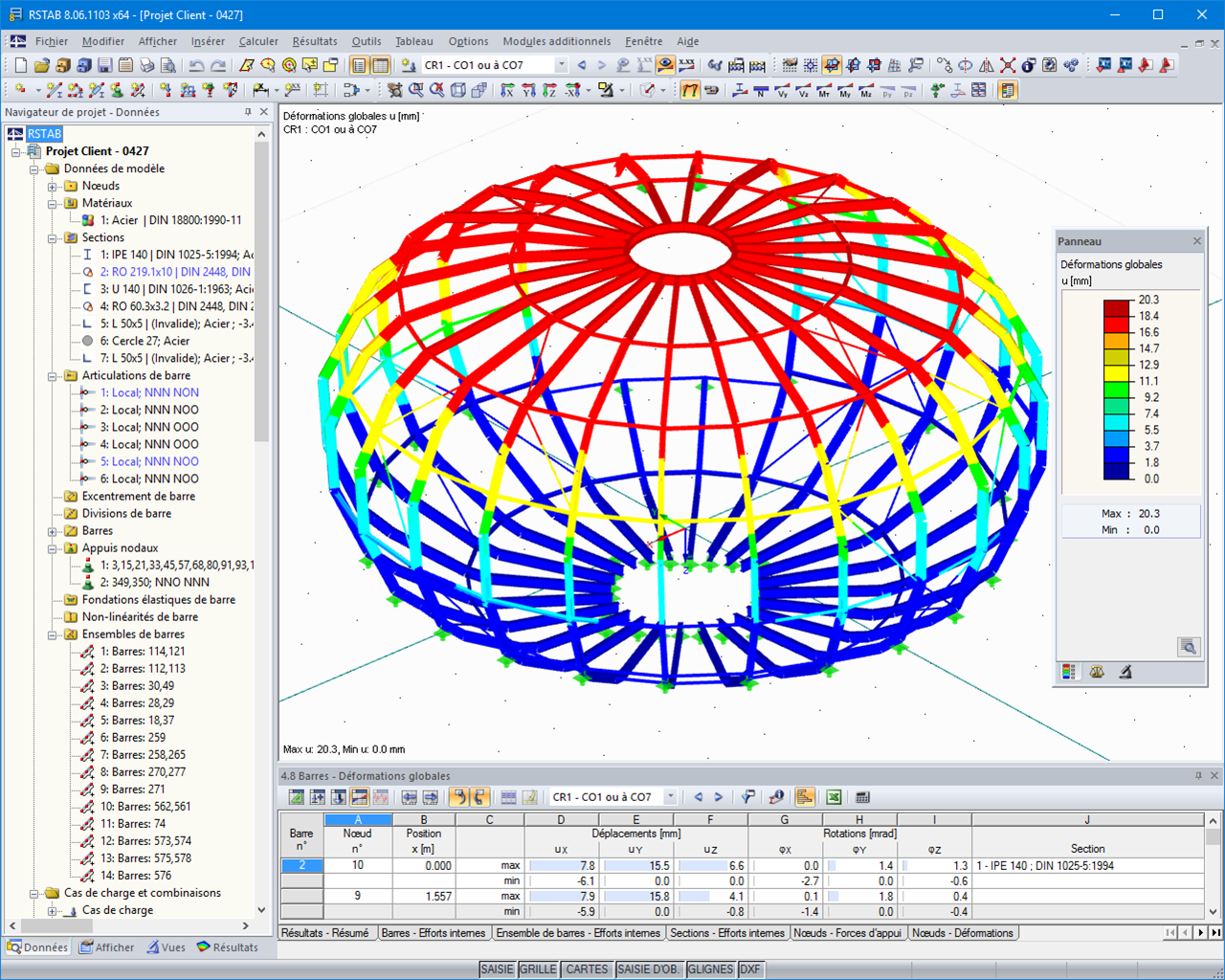Toggle the highlighted selection mode icon
Viewport: 1225px width, 980px height.
pos(833,65)
